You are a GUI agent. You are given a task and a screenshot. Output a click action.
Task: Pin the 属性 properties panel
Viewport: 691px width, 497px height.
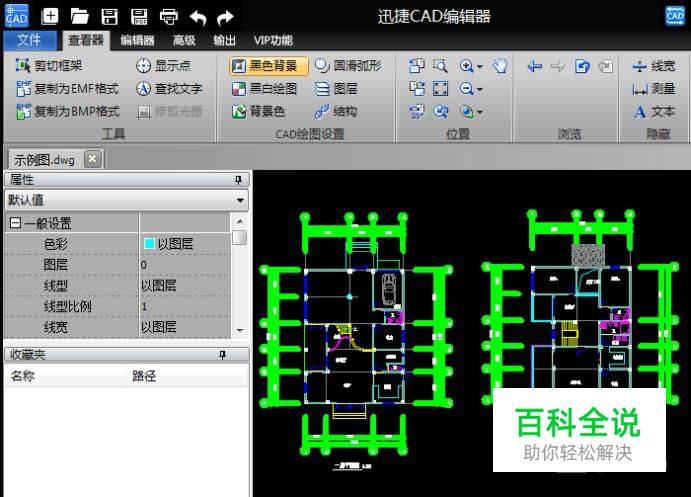point(238,180)
